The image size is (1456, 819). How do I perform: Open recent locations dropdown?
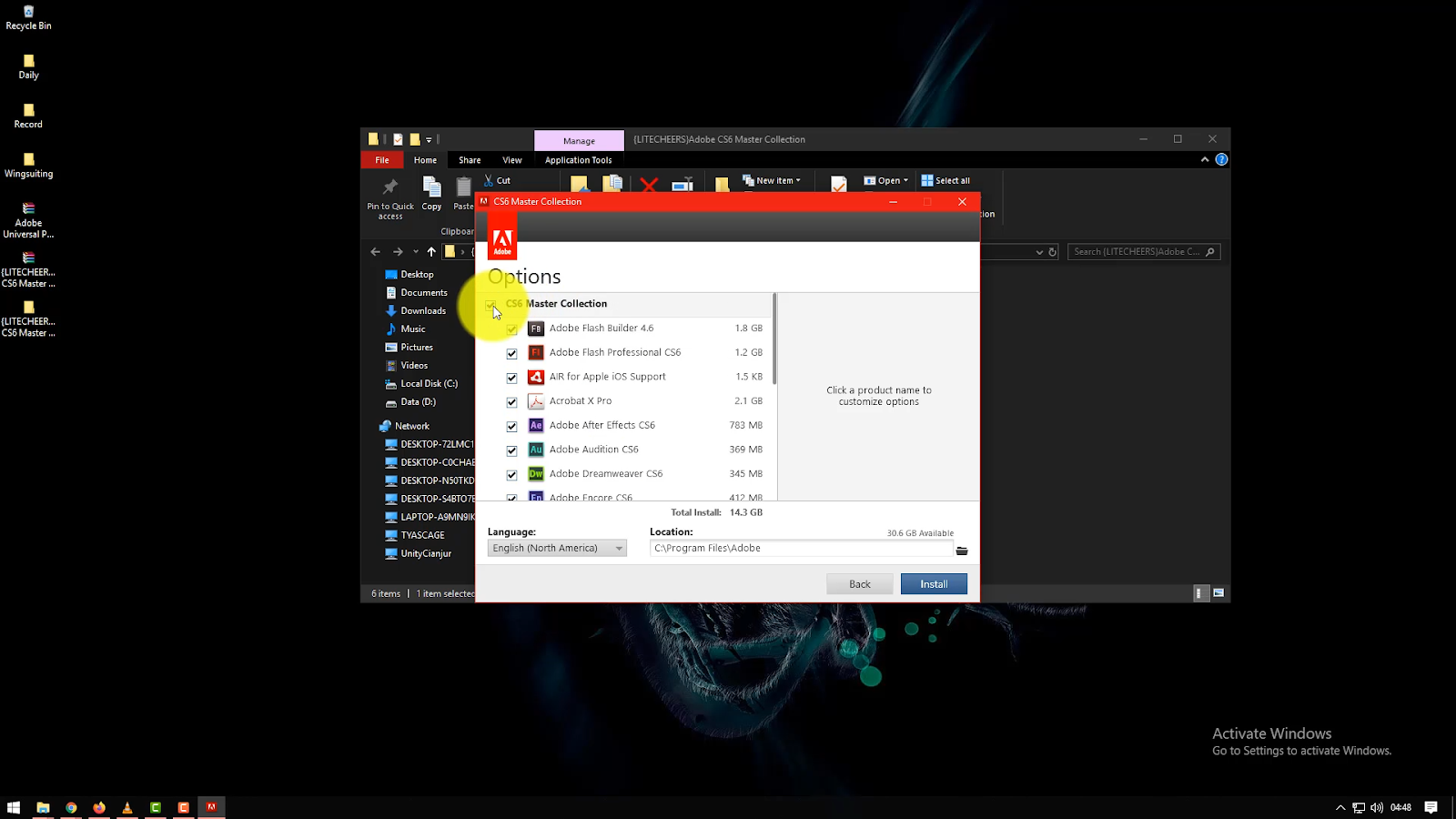(x=416, y=252)
